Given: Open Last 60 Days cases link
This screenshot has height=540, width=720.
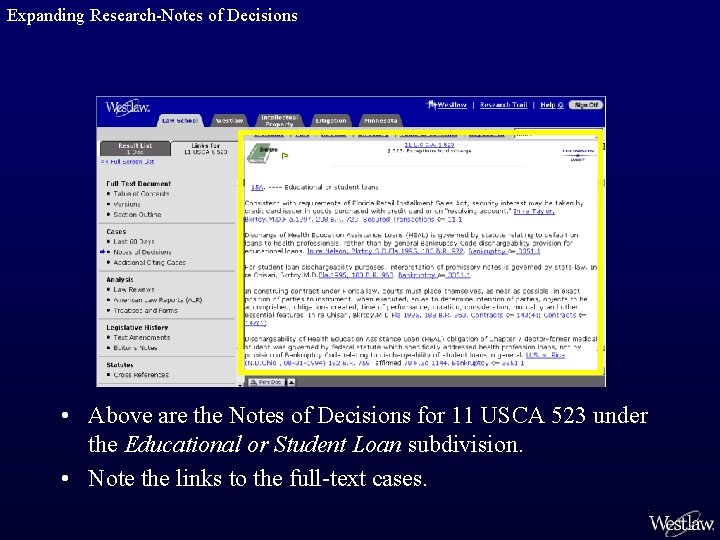Looking at the screenshot, I should point(134,242).
